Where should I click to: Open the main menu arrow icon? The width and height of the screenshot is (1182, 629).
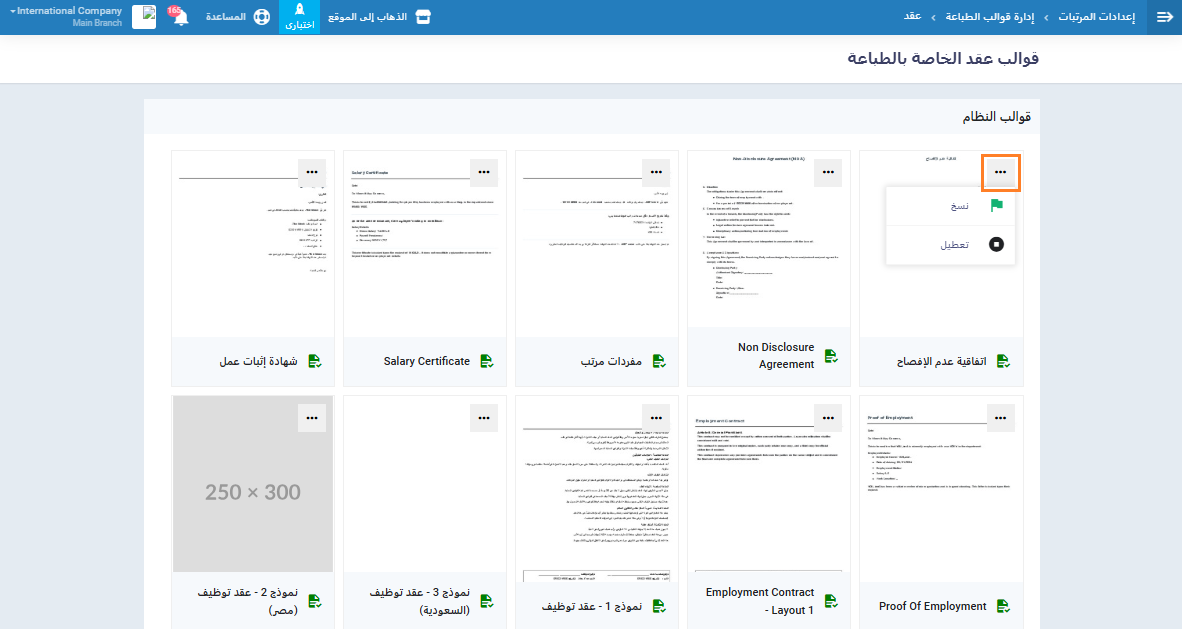[1164, 17]
